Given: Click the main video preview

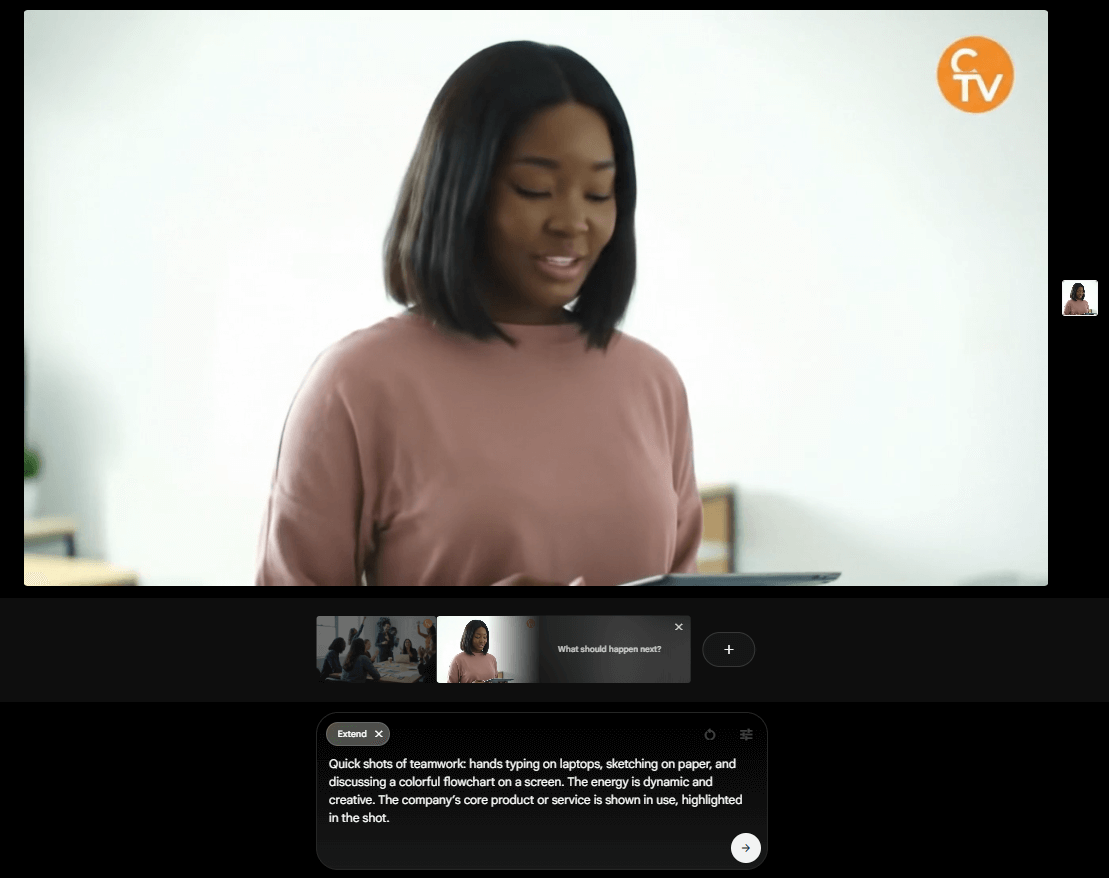Looking at the screenshot, I should coord(536,298).
